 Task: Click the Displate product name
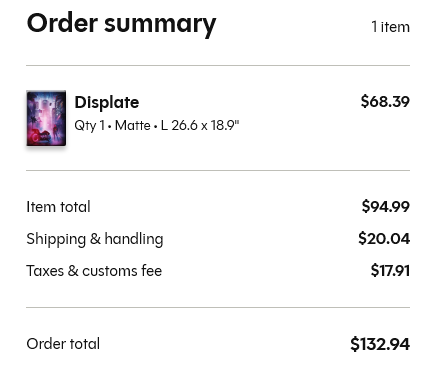pos(107,102)
